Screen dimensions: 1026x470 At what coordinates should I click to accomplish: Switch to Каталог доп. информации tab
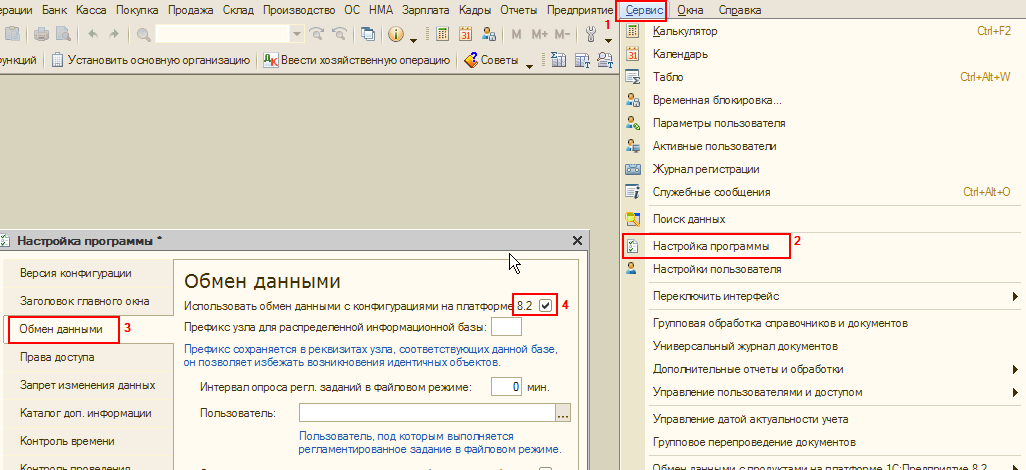[86, 413]
